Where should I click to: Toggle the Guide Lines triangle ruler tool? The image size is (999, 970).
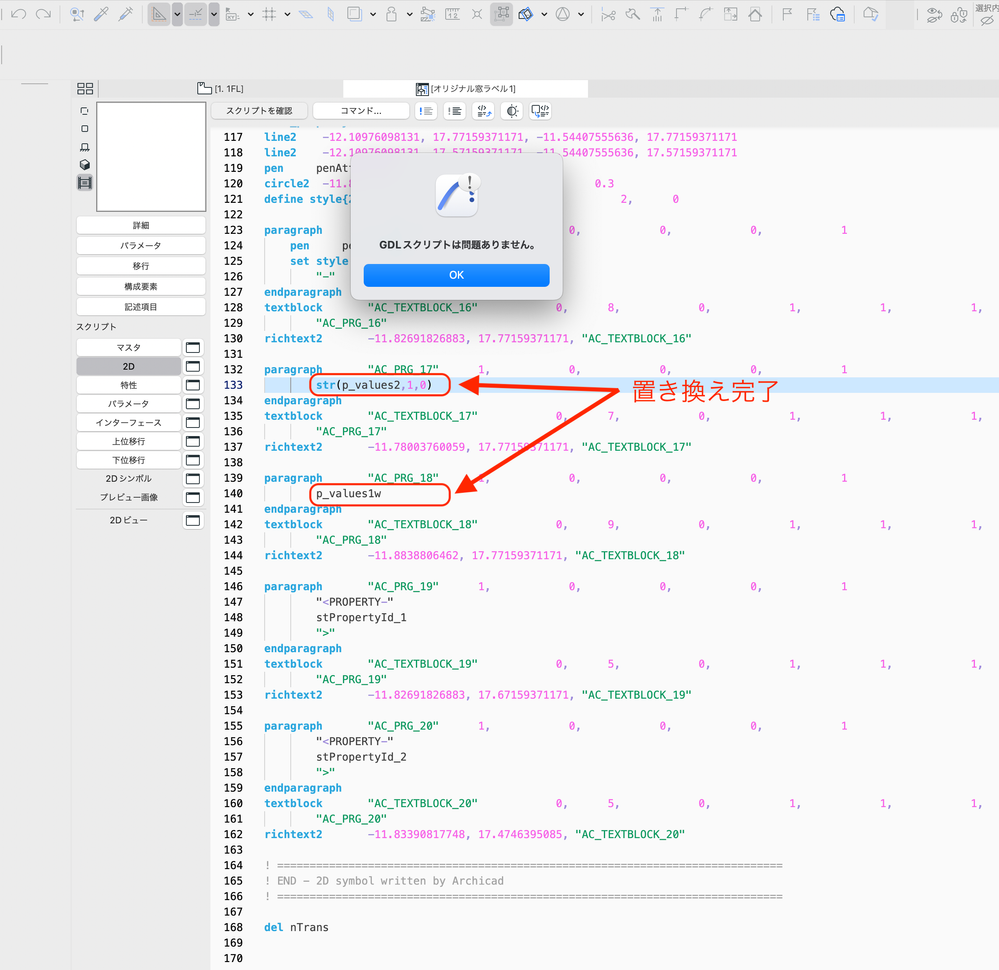159,14
